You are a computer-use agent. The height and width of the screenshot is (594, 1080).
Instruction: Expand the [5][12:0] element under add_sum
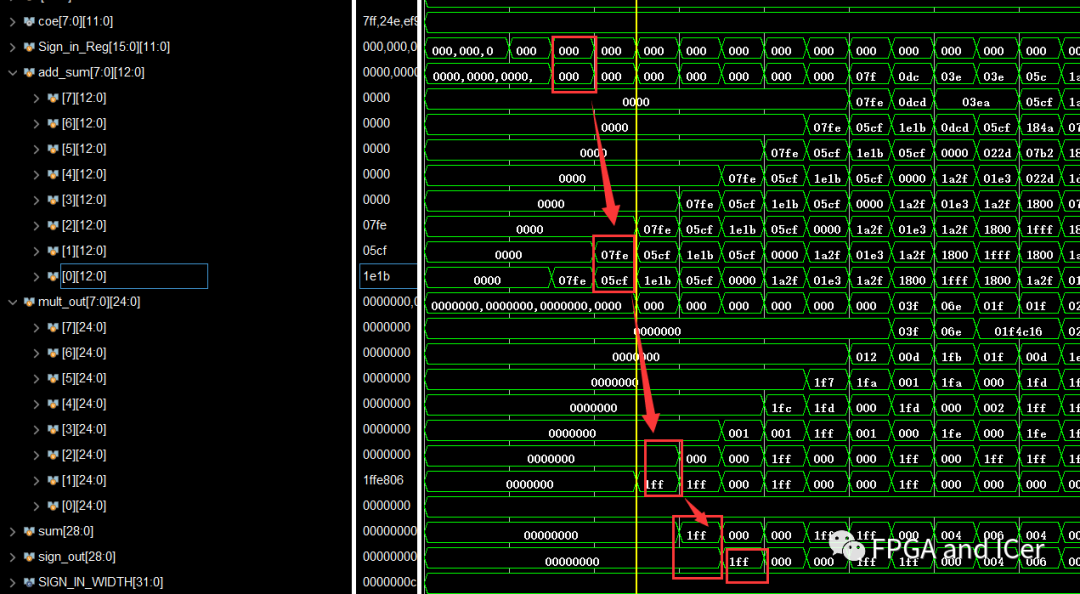(x=37, y=149)
